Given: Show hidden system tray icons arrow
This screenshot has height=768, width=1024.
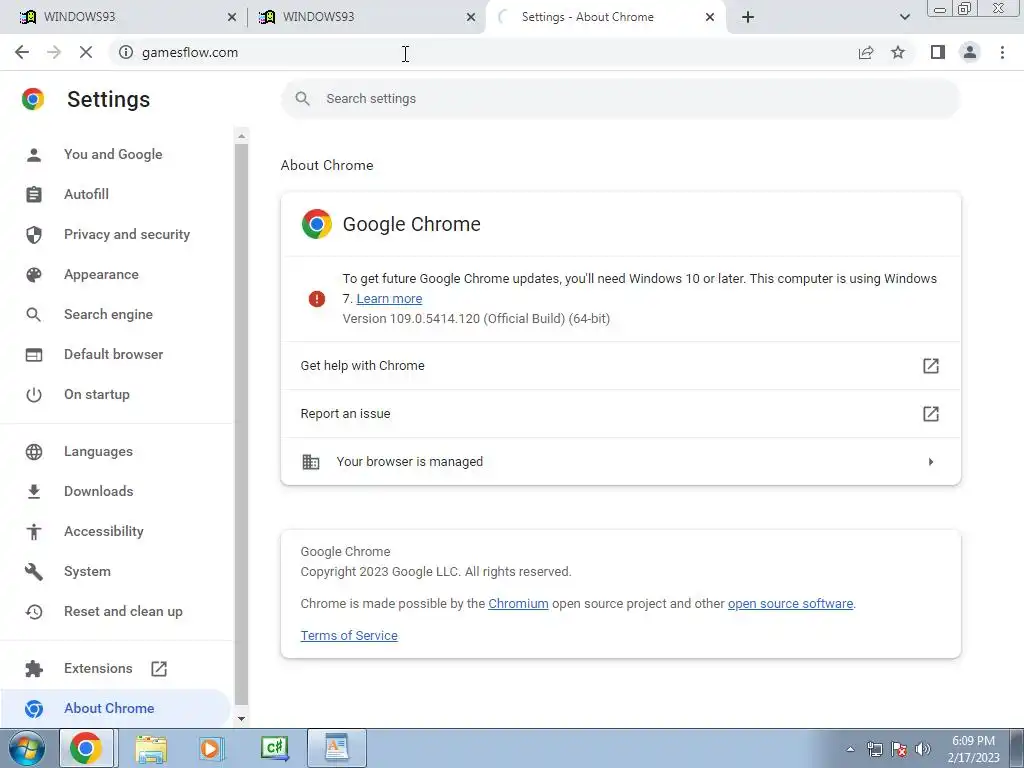Looking at the screenshot, I should (x=850, y=749).
